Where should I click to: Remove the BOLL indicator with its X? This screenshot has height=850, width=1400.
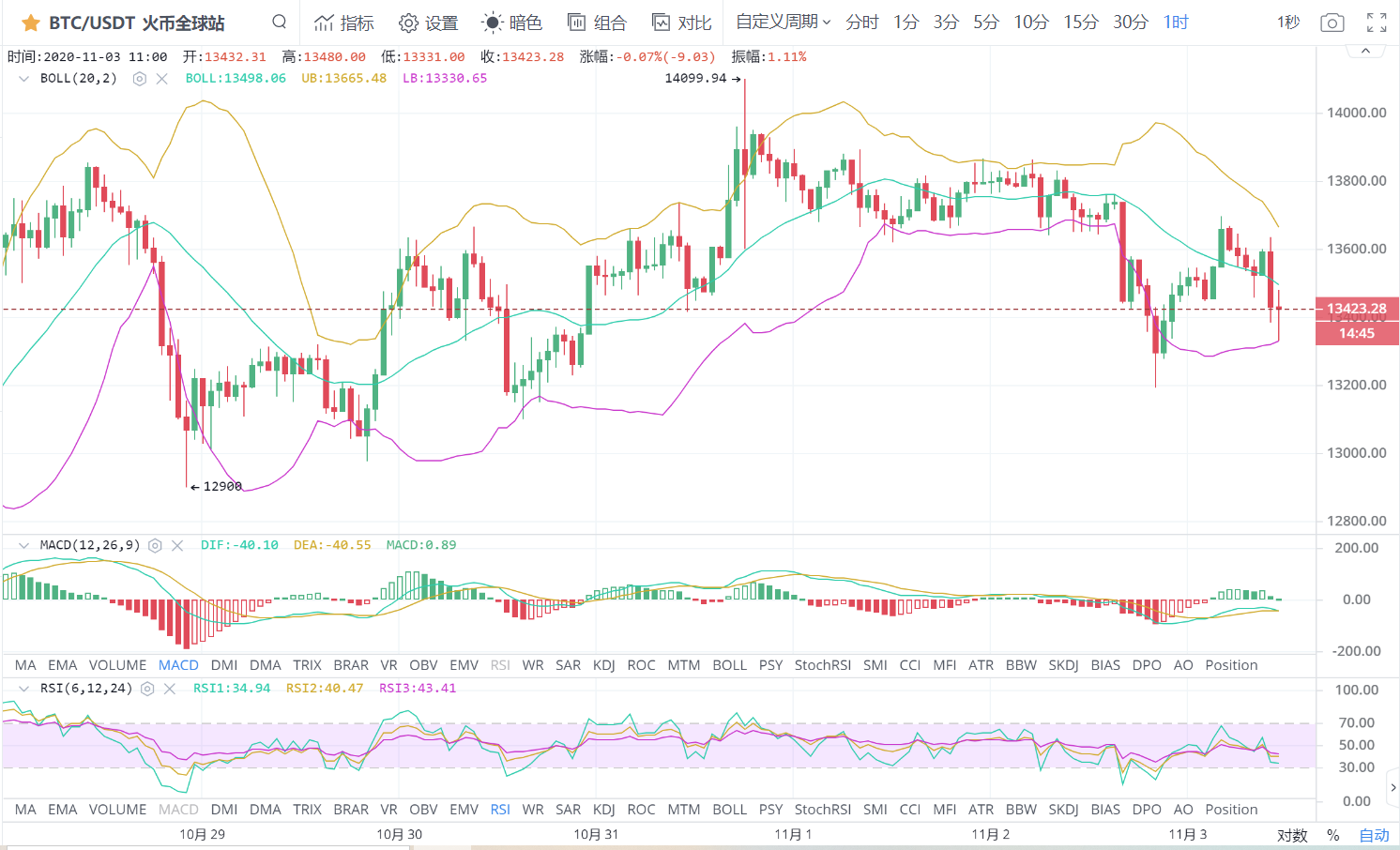point(162,79)
